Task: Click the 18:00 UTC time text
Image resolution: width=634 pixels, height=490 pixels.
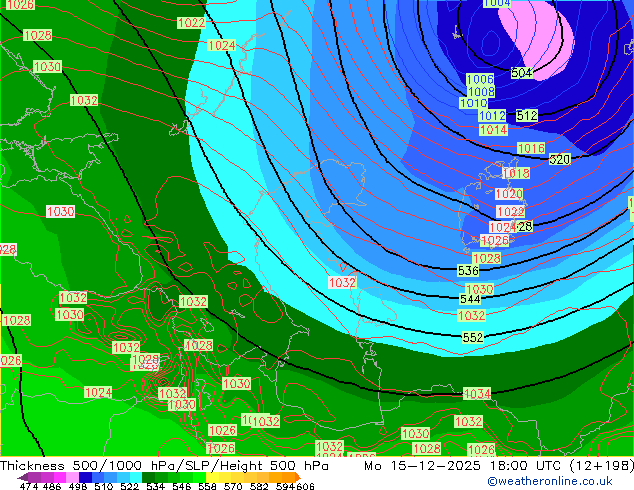Action: (x=526, y=466)
